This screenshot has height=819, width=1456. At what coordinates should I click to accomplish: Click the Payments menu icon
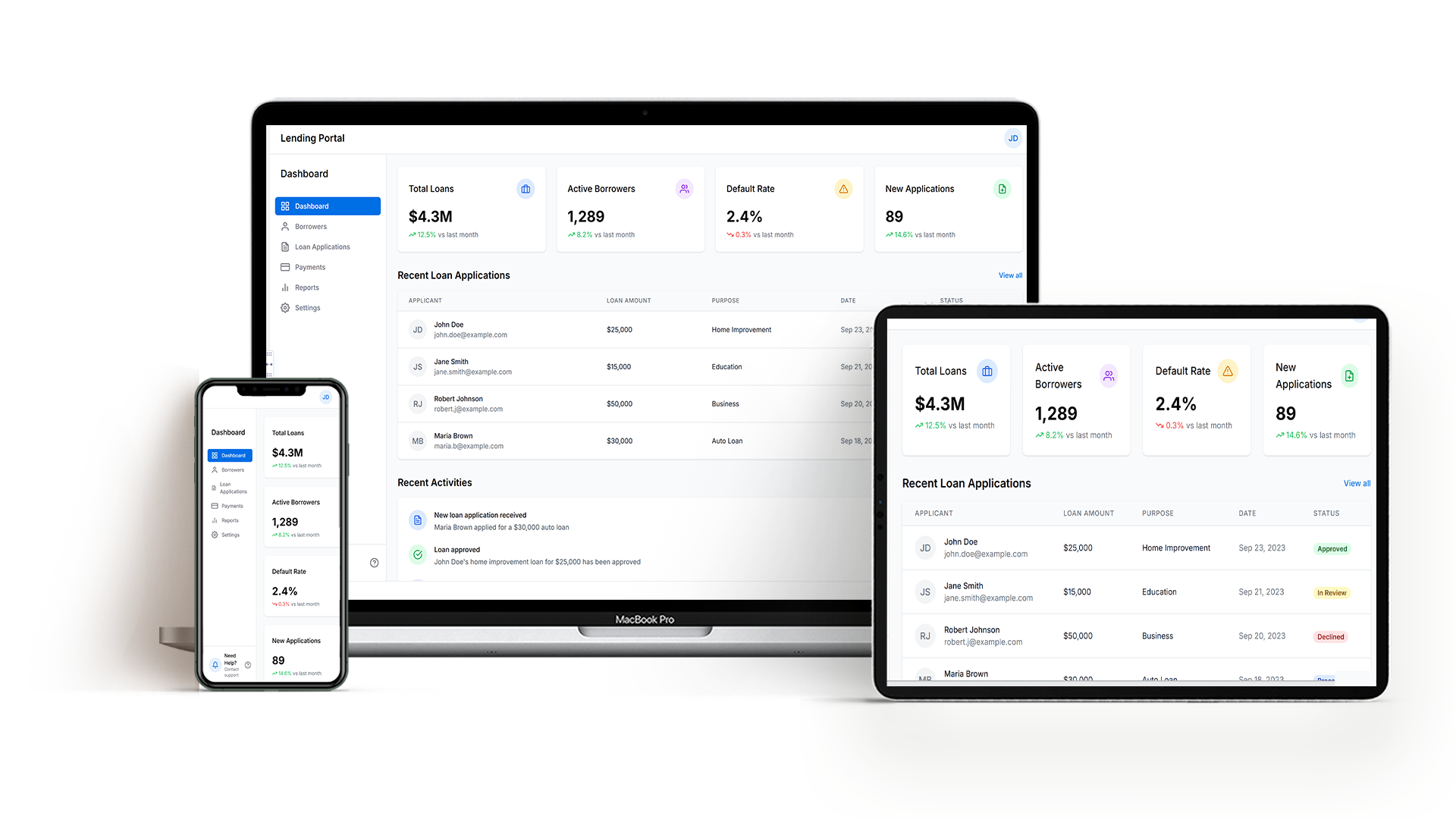click(285, 267)
